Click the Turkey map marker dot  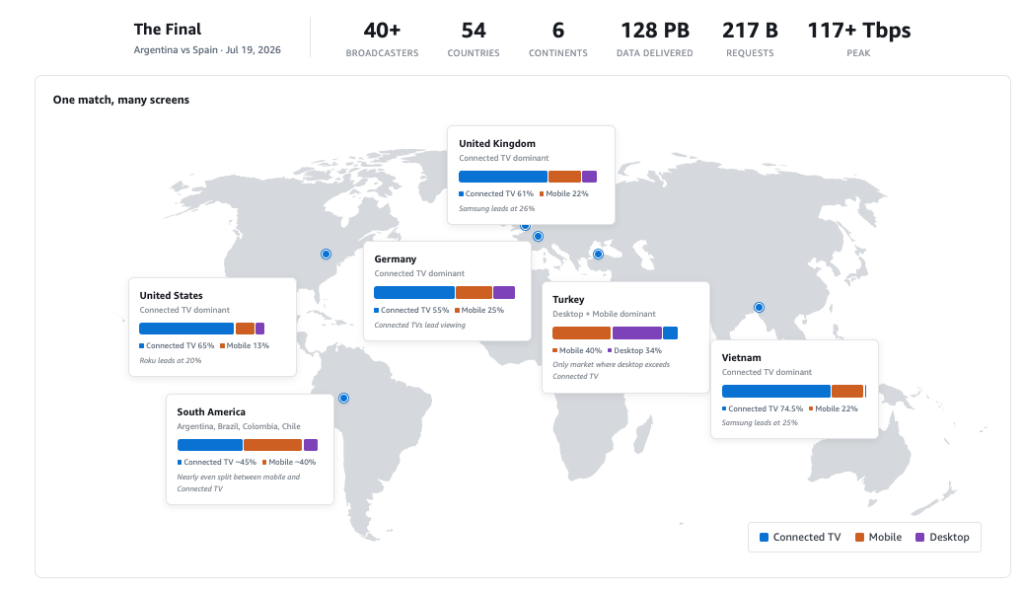(x=598, y=254)
